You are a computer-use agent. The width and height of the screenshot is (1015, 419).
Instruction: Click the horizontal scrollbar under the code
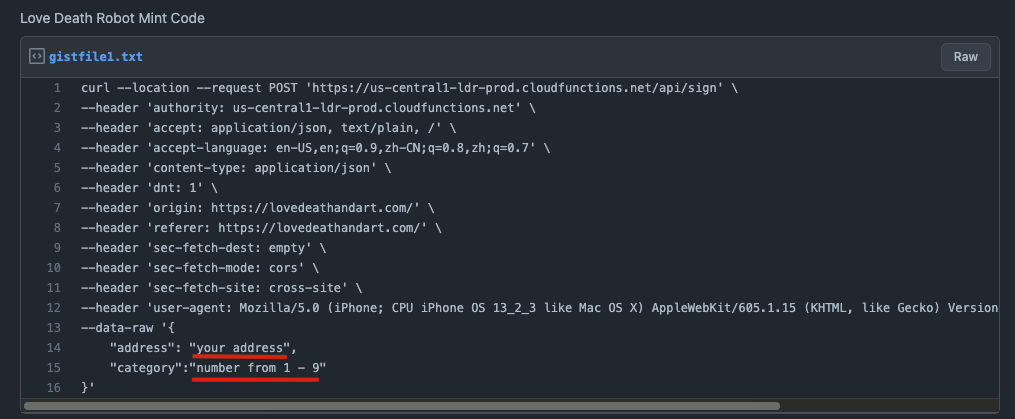[400, 406]
